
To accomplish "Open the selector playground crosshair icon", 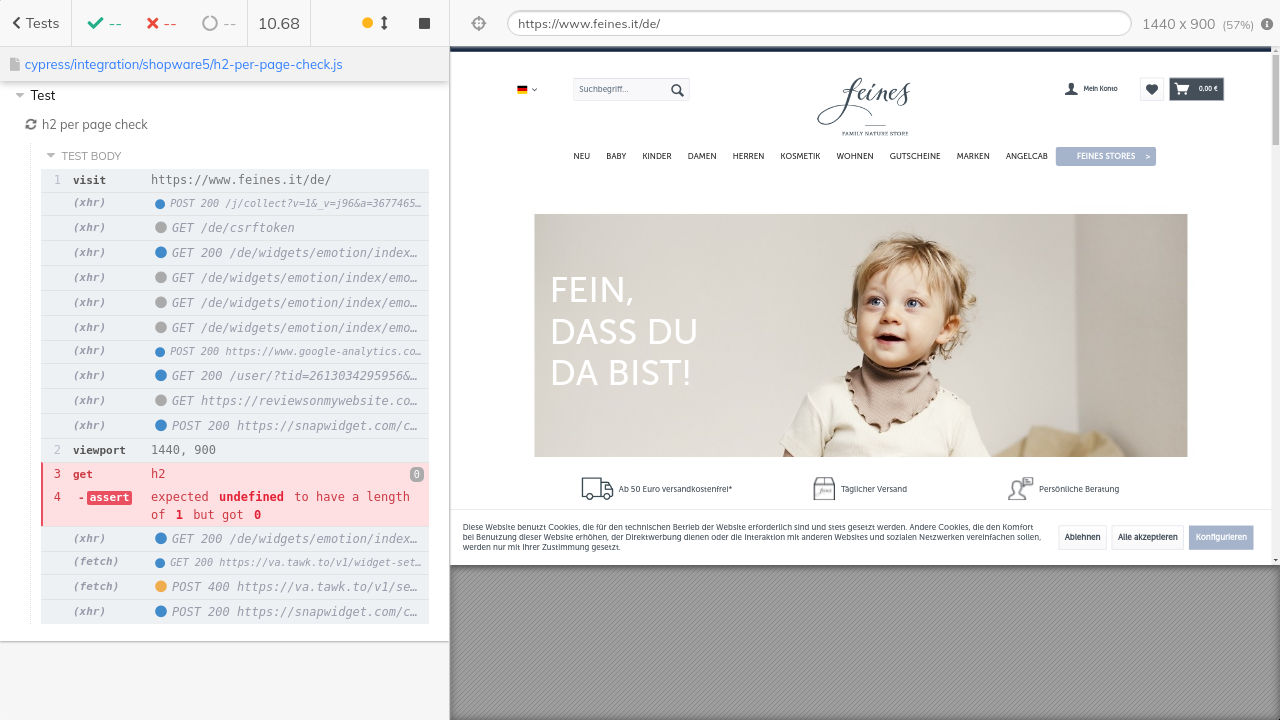I will pyautogui.click(x=479, y=23).
